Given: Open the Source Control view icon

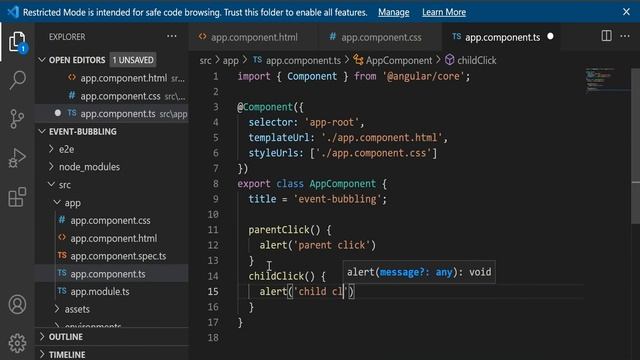Looking at the screenshot, I should click(x=17, y=119).
